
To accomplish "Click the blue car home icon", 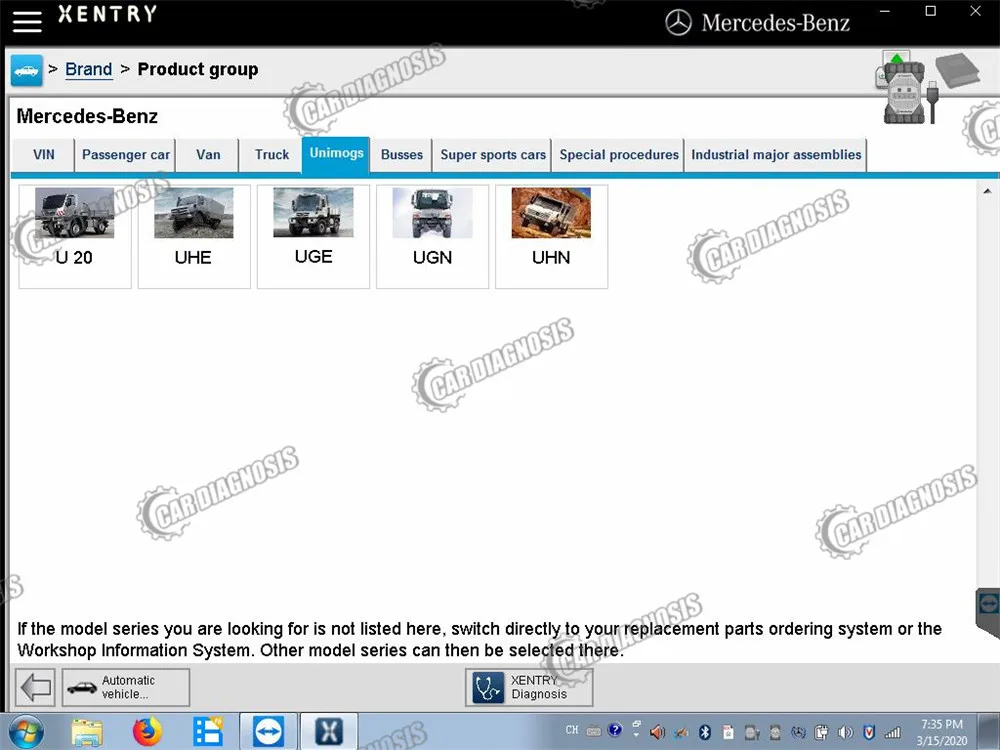I will pyautogui.click(x=27, y=70).
